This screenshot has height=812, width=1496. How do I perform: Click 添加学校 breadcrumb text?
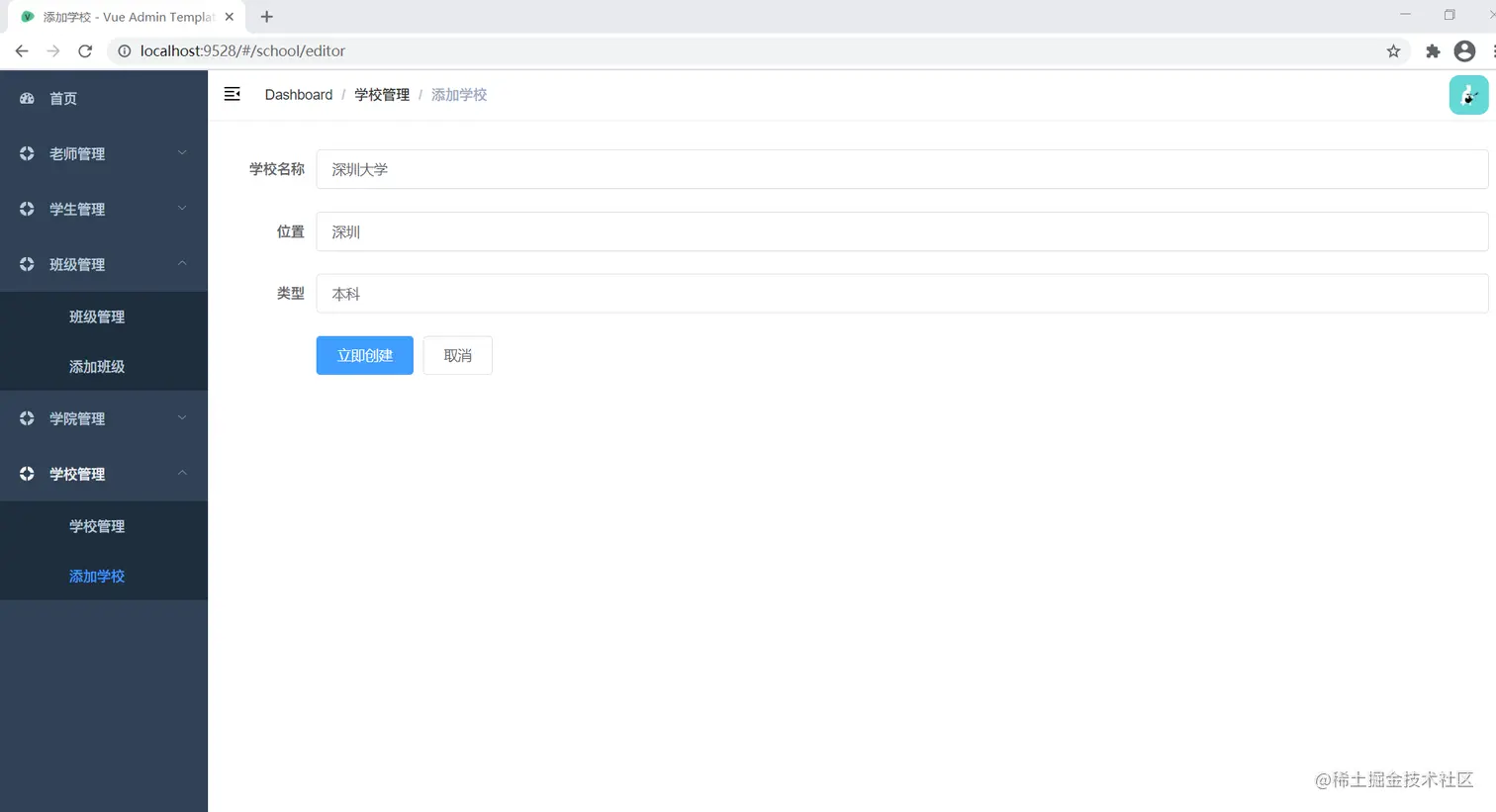click(459, 94)
